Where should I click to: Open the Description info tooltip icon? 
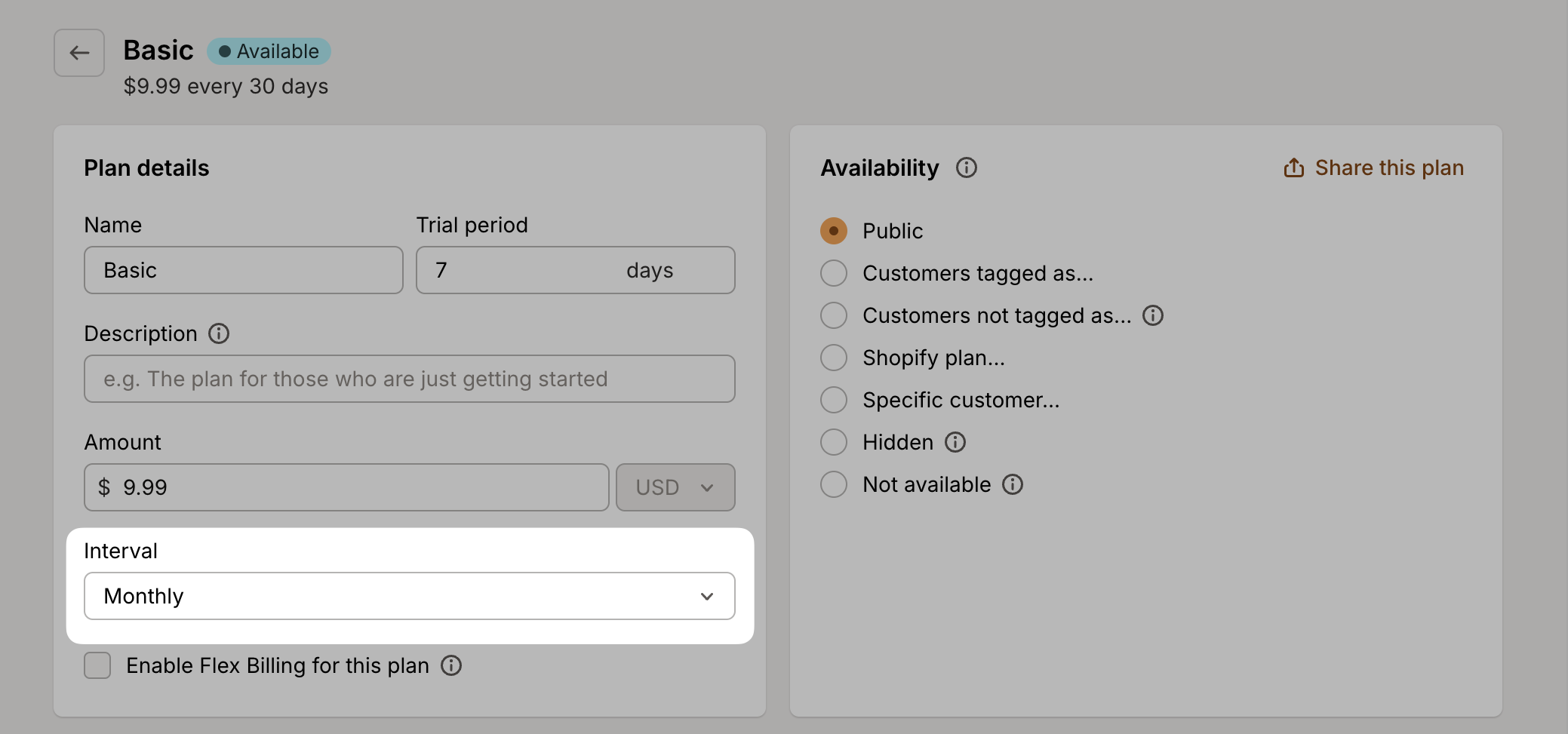point(218,333)
